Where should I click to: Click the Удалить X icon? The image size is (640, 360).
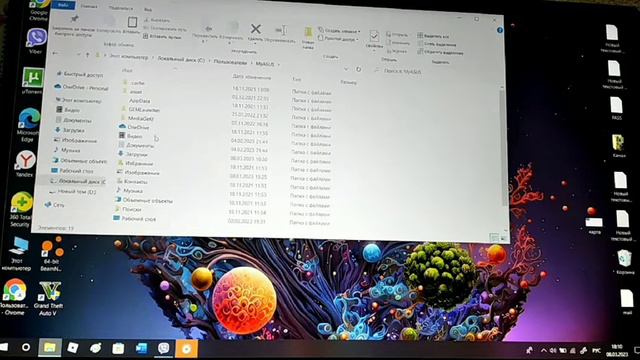pos(256,29)
